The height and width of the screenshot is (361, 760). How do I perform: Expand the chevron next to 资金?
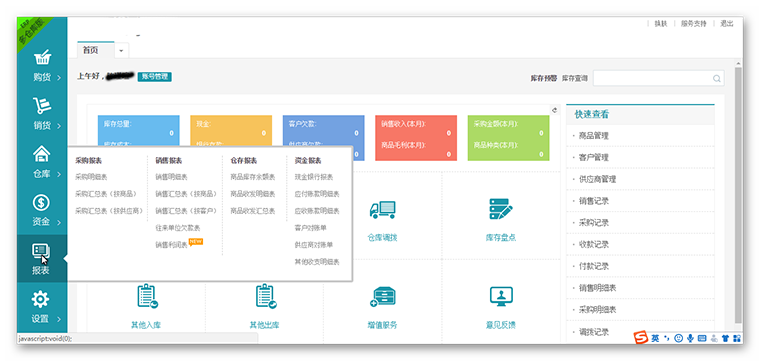click(x=59, y=222)
